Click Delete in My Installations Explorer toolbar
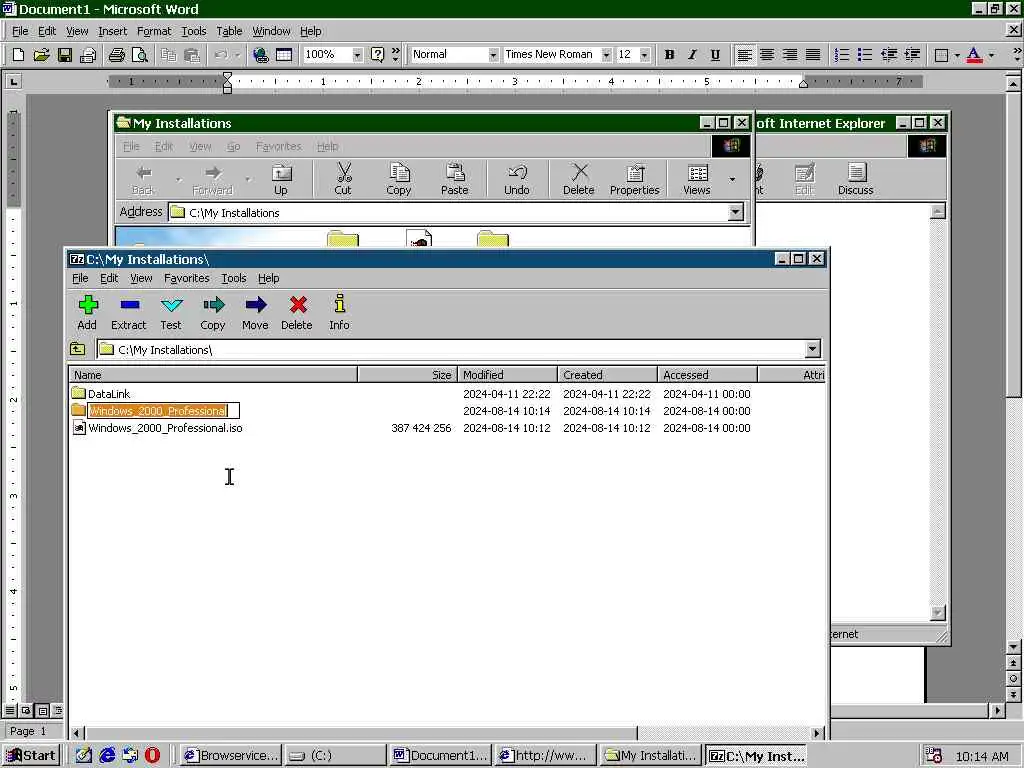Viewport: 1024px width, 768px height. 579,179
